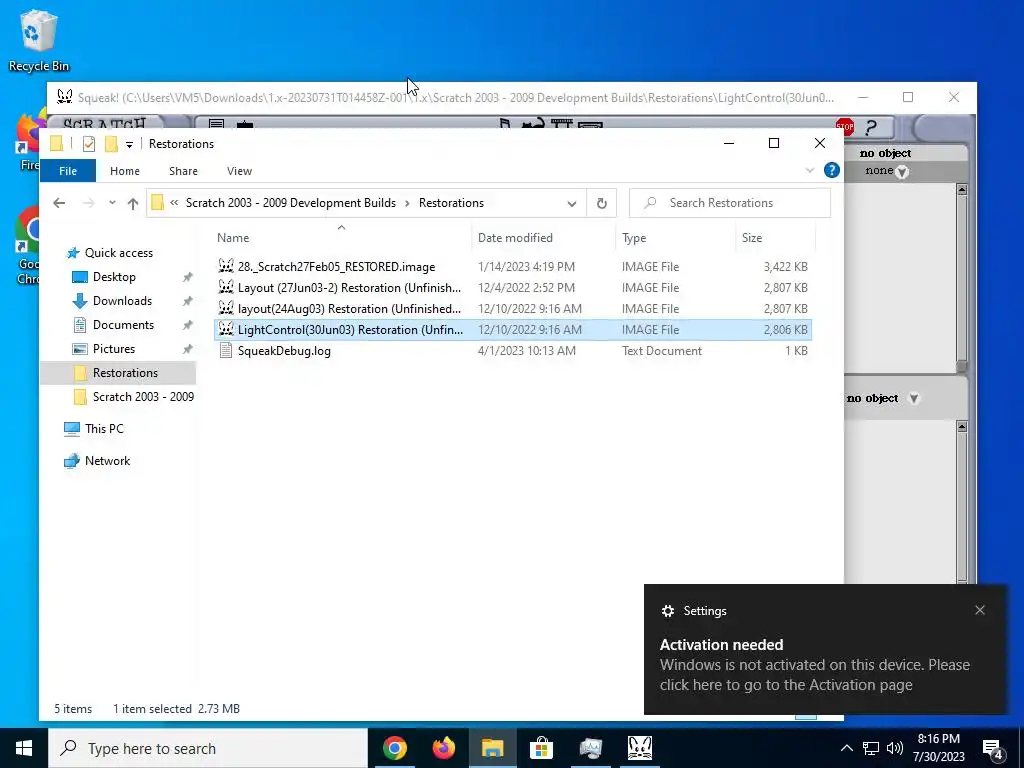The width and height of the screenshot is (1024, 768).
Task: Select Restorations folder in navigation pane
Action: click(x=118, y=373)
